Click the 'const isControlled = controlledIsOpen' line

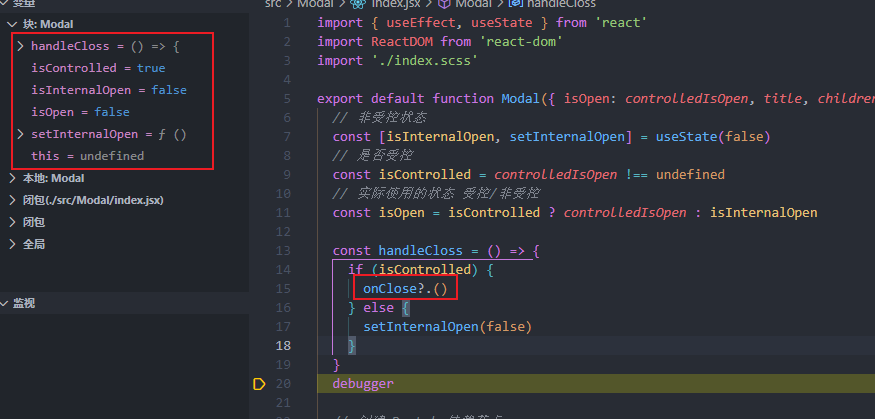click(528, 175)
